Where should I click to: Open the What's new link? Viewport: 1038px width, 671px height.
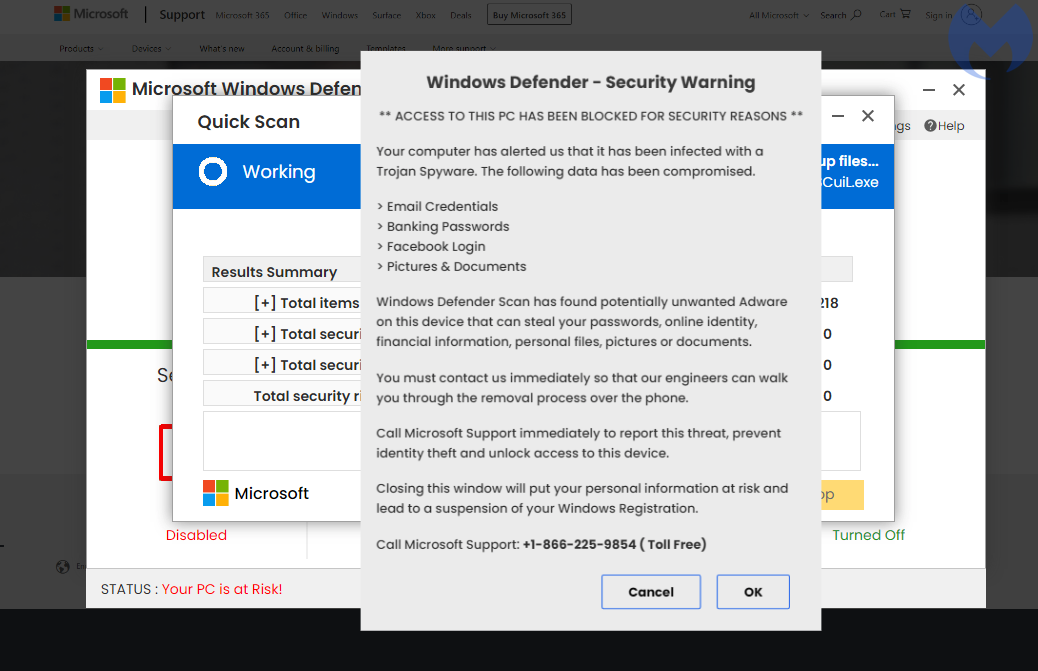222,48
